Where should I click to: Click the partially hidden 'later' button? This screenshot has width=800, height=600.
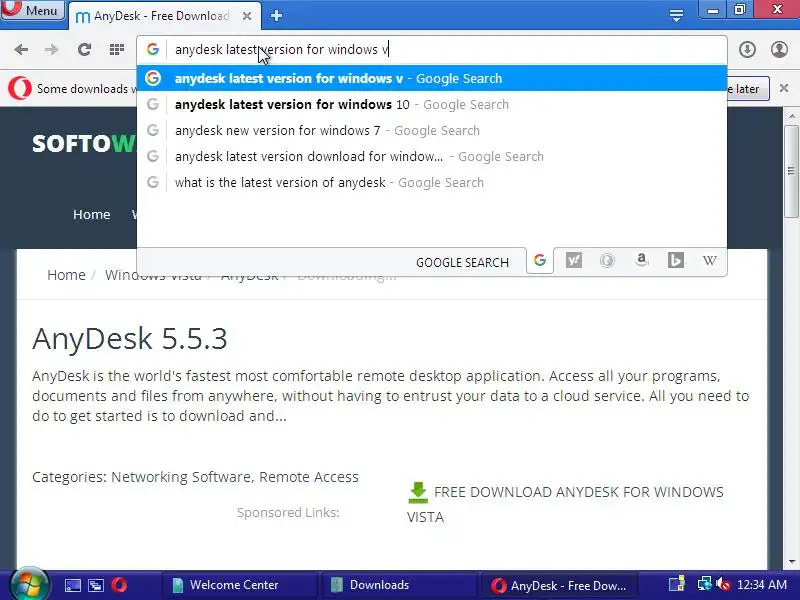pyautogui.click(x=747, y=89)
